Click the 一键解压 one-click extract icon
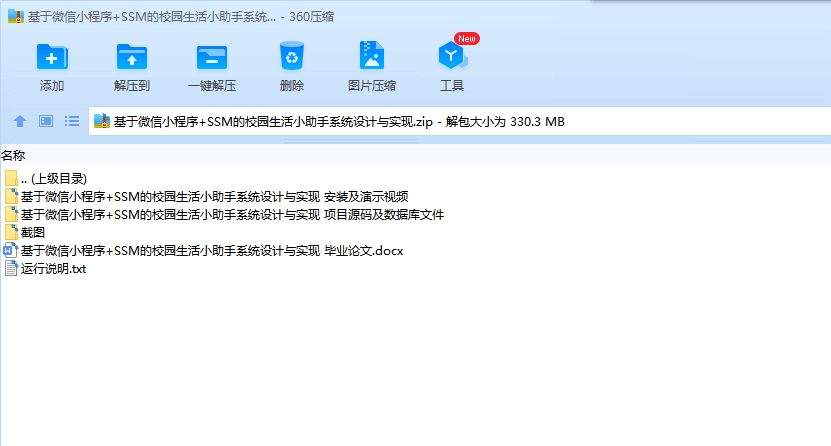The width and height of the screenshot is (831, 446). click(211, 57)
